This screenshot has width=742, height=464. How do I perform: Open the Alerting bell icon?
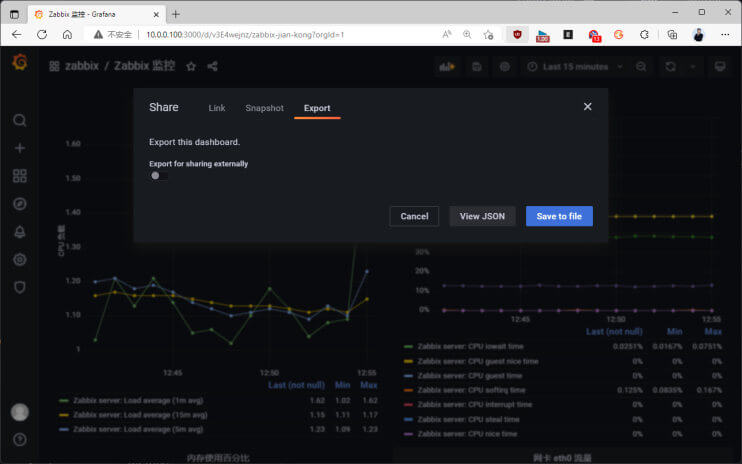pyautogui.click(x=19, y=232)
